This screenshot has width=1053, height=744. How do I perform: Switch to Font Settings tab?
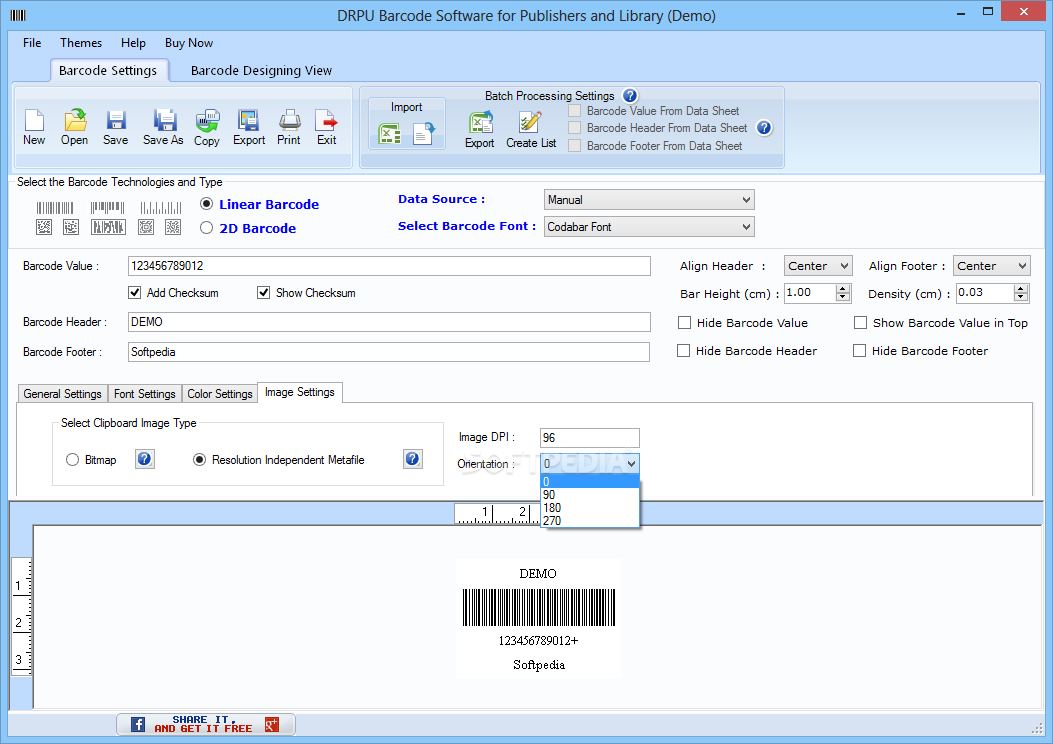click(x=144, y=393)
